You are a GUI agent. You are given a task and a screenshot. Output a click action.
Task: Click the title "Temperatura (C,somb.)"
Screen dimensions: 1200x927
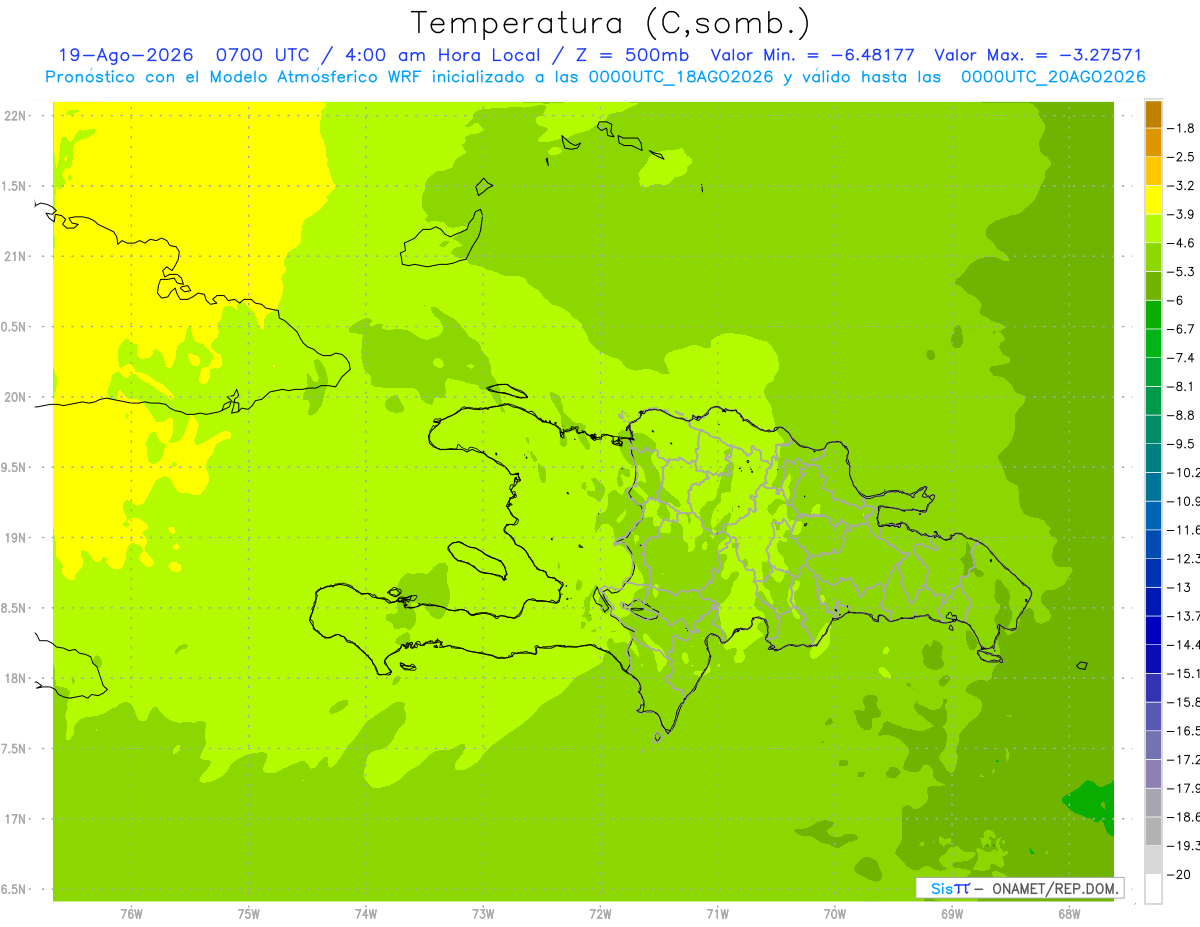click(x=611, y=23)
